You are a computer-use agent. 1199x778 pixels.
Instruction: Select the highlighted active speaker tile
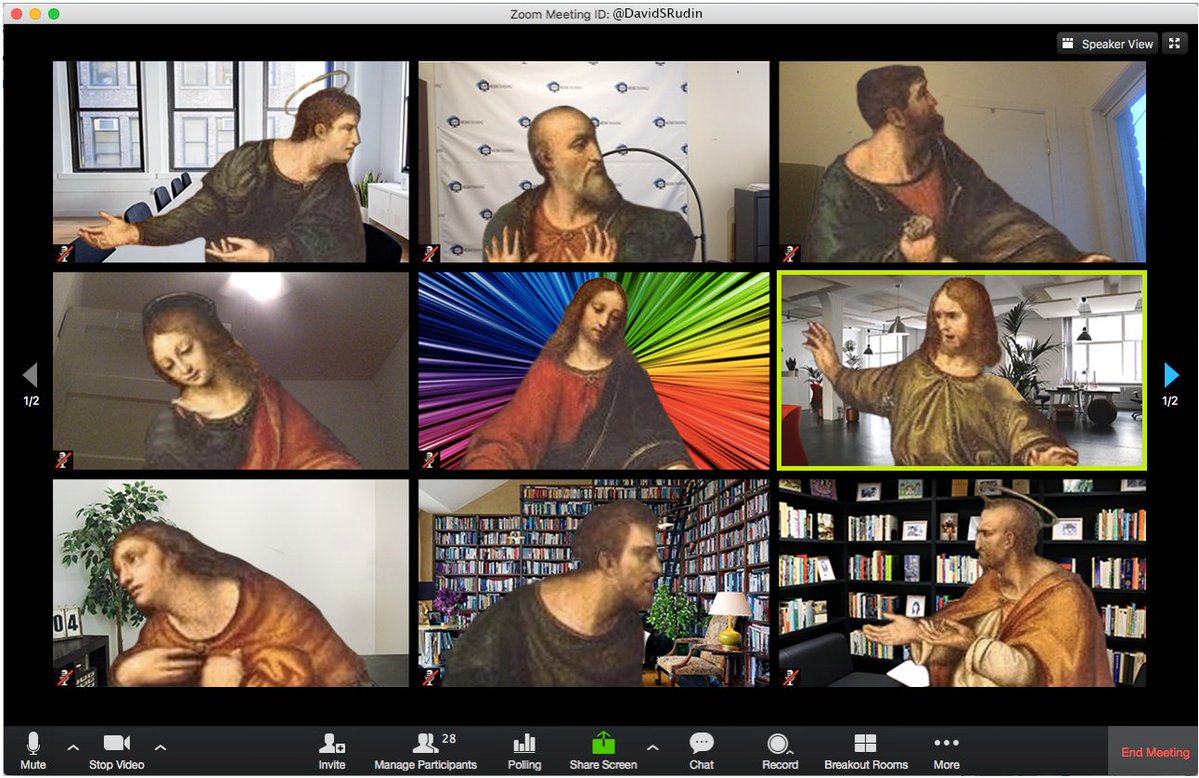click(961, 370)
